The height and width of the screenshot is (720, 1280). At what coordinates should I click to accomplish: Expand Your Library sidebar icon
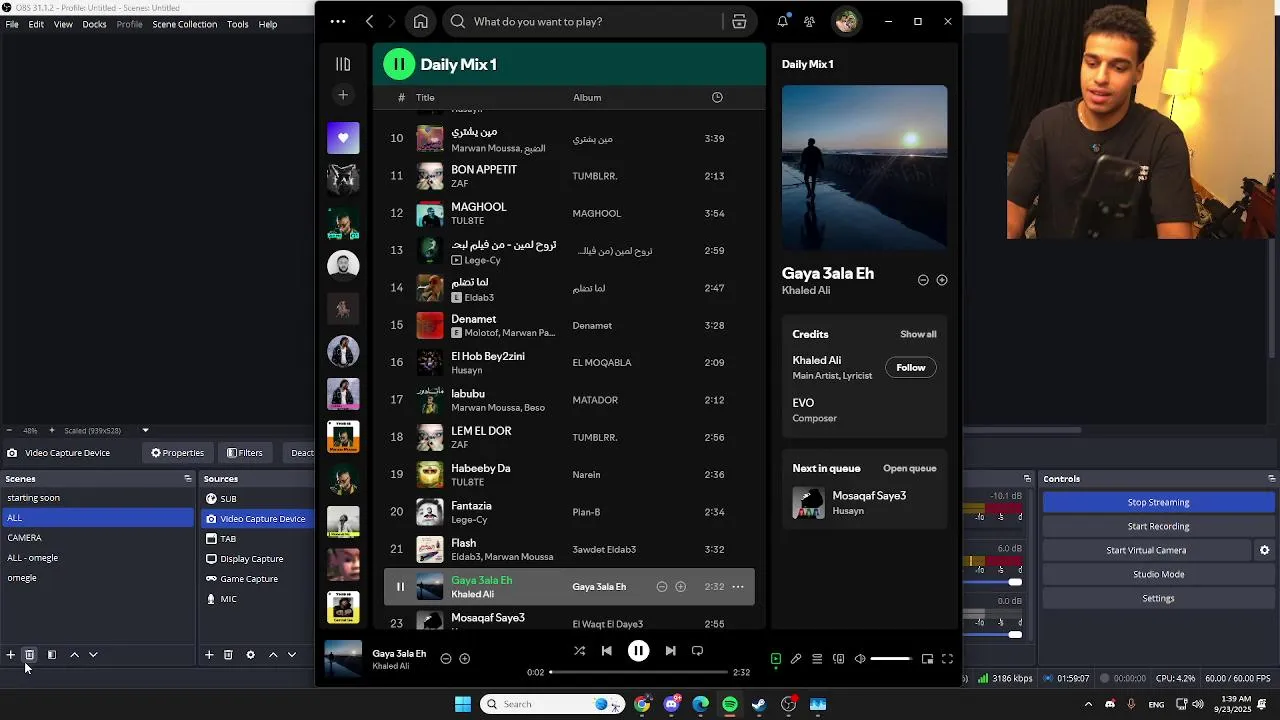(343, 64)
